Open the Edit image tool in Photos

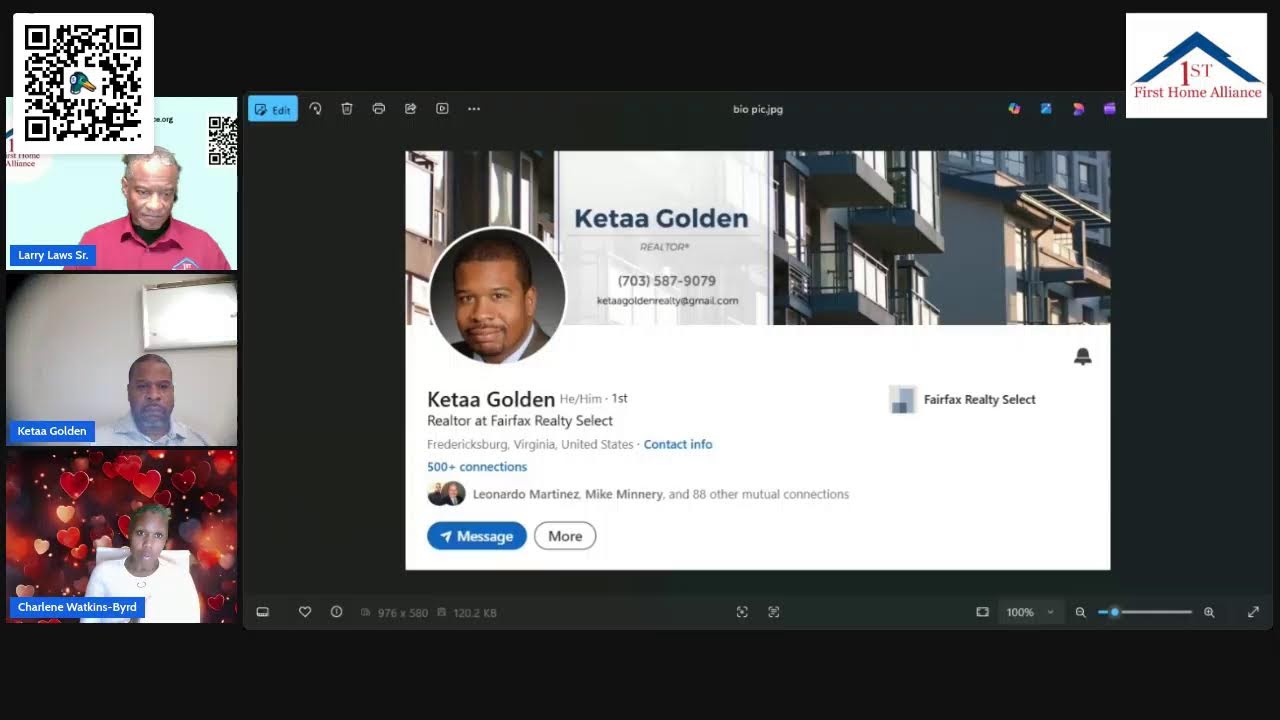point(272,109)
